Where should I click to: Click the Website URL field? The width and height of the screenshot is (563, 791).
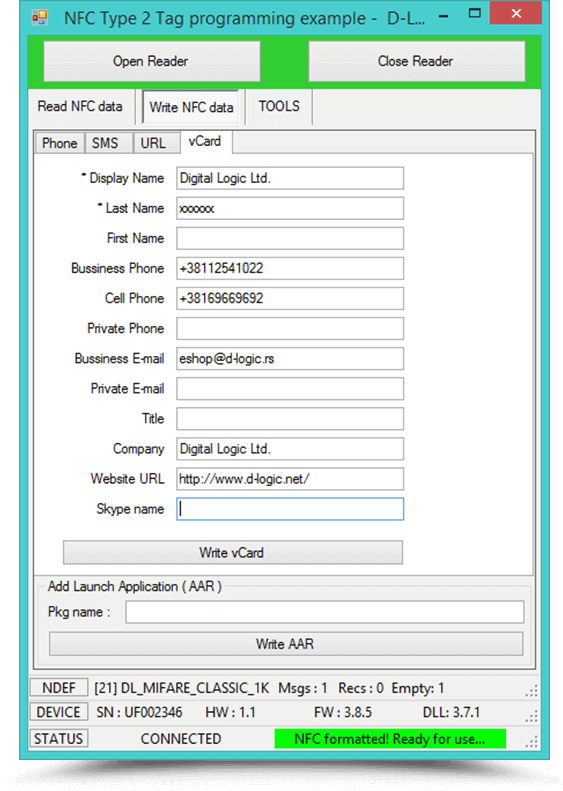[x=290, y=479]
